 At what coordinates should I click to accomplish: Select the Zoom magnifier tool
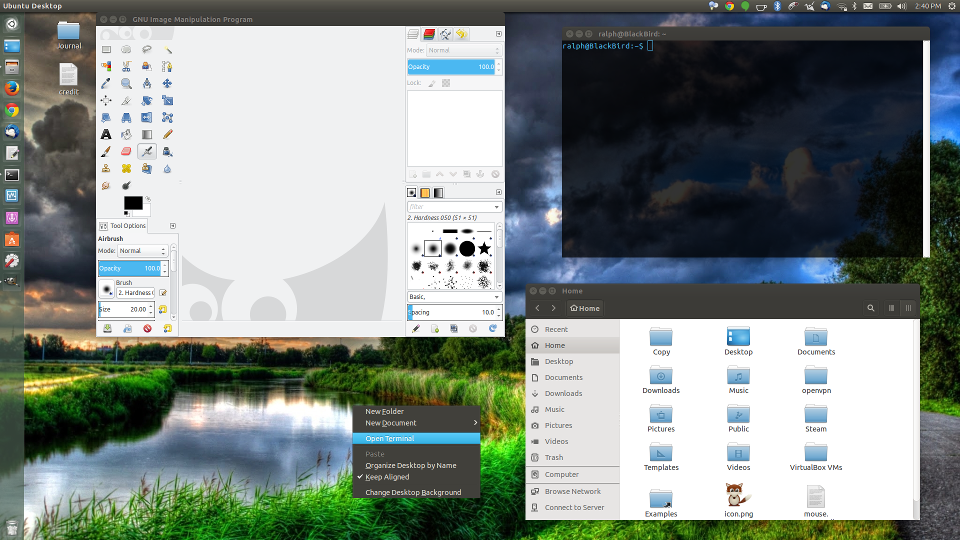[126, 83]
